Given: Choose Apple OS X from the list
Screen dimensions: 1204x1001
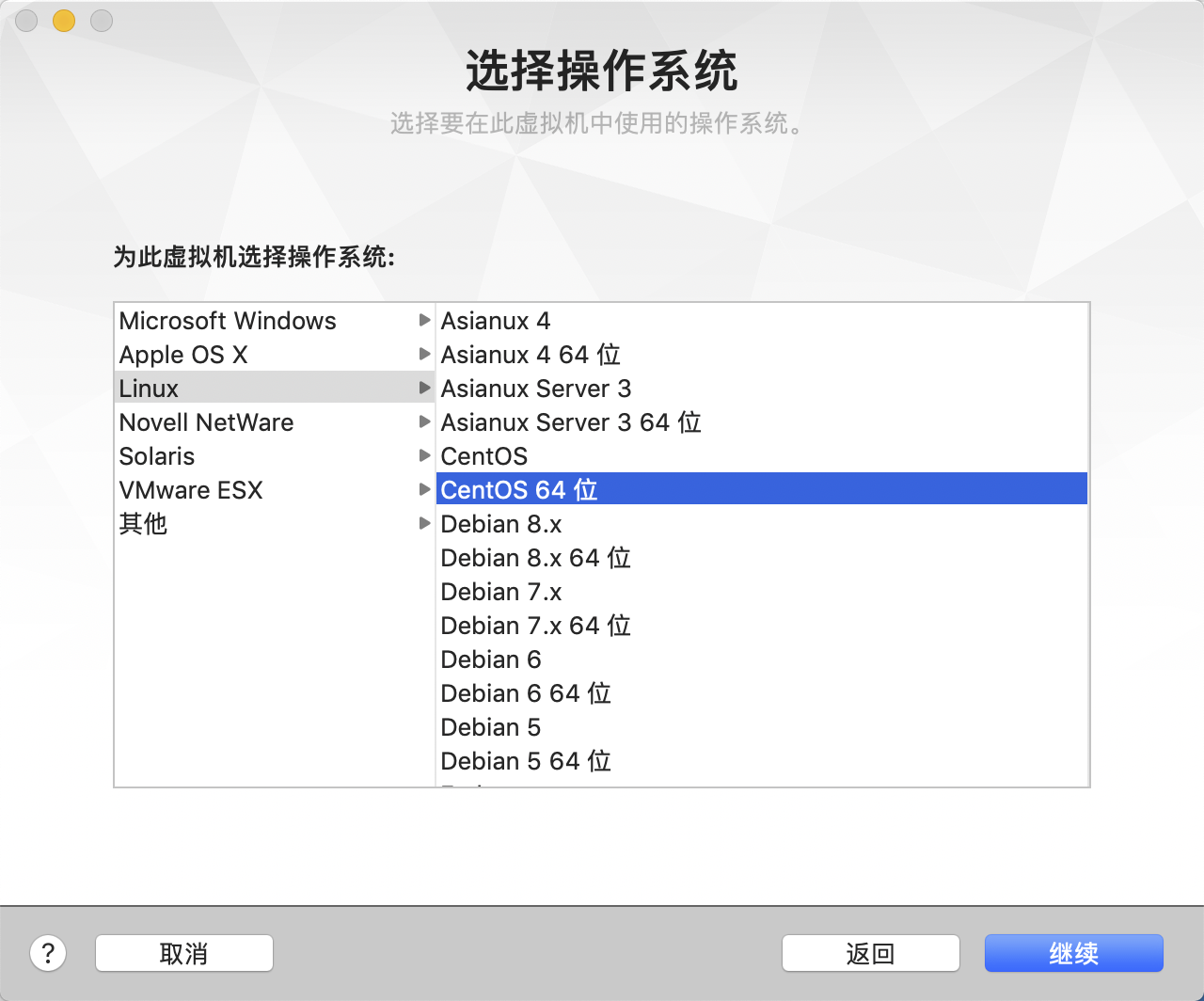Looking at the screenshot, I should click(x=183, y=355).
